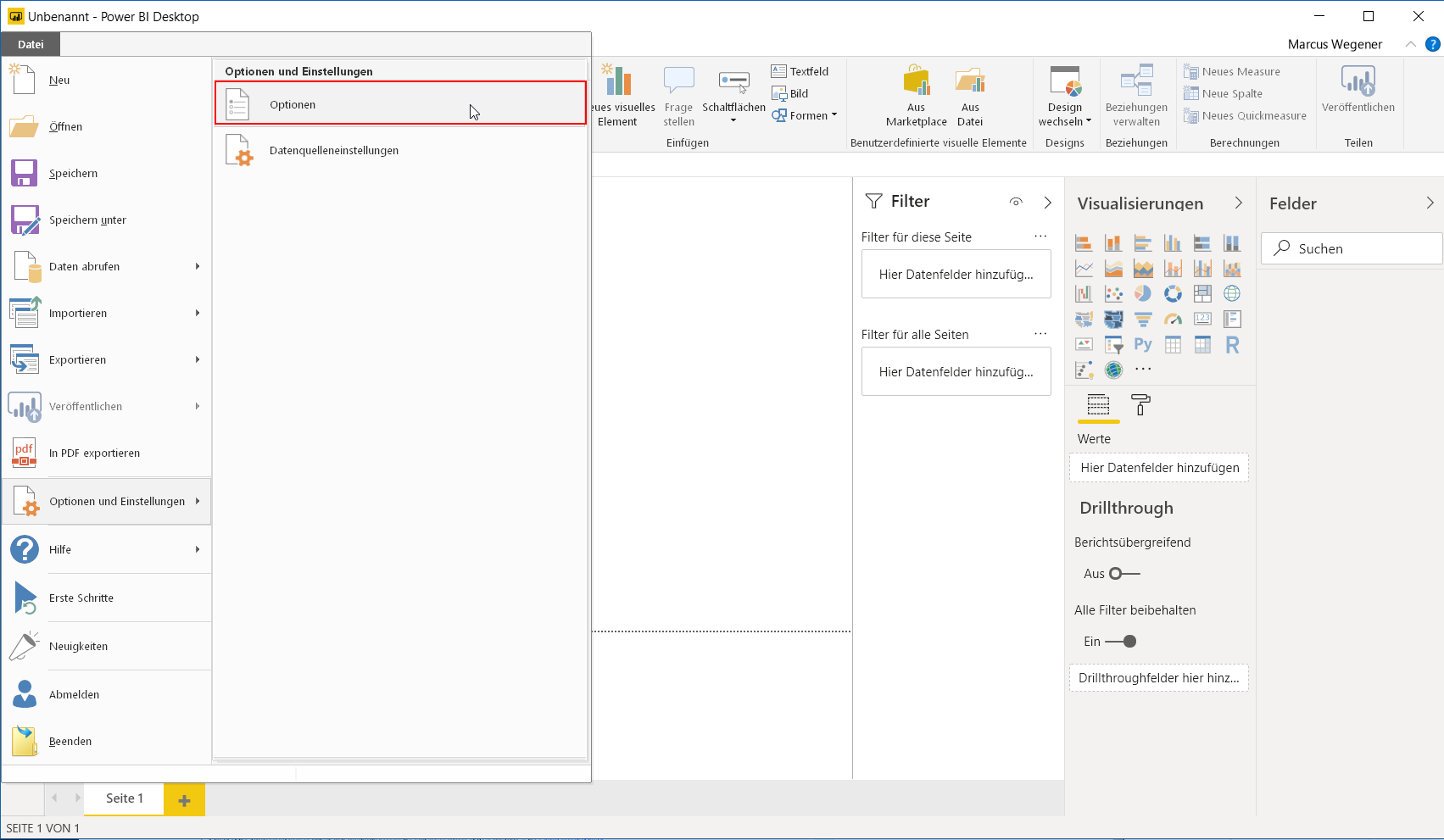Click the Frage stellen ribbon icon
The width and height of the screenshot is (1444, 840).
[x=678, y=96]
